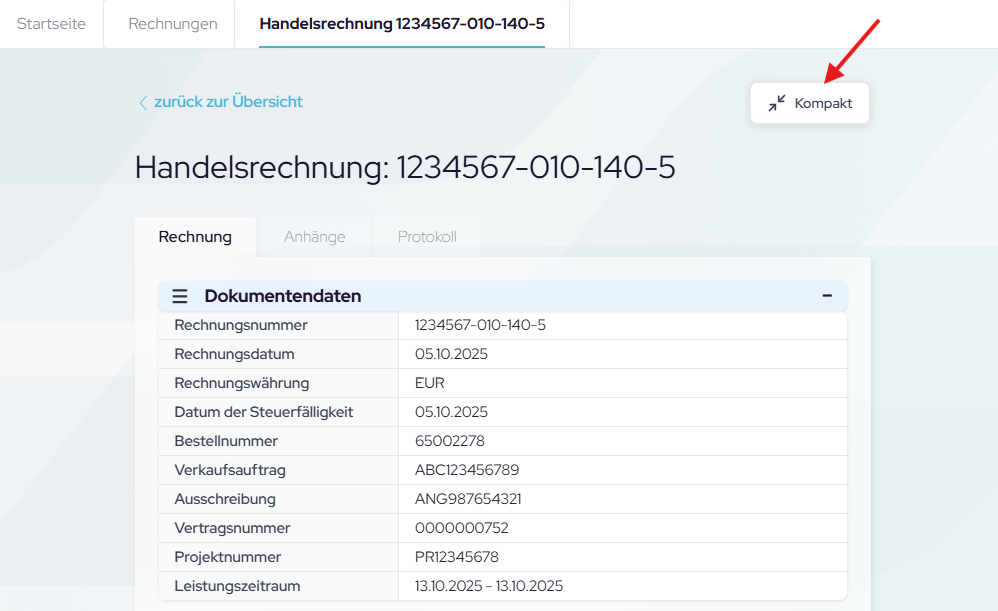This screenshot has height=611, width=998.
Task: Select the Handelsrechnung 1234567-010-140-5 top tab
Action: (x=401, y=24)
